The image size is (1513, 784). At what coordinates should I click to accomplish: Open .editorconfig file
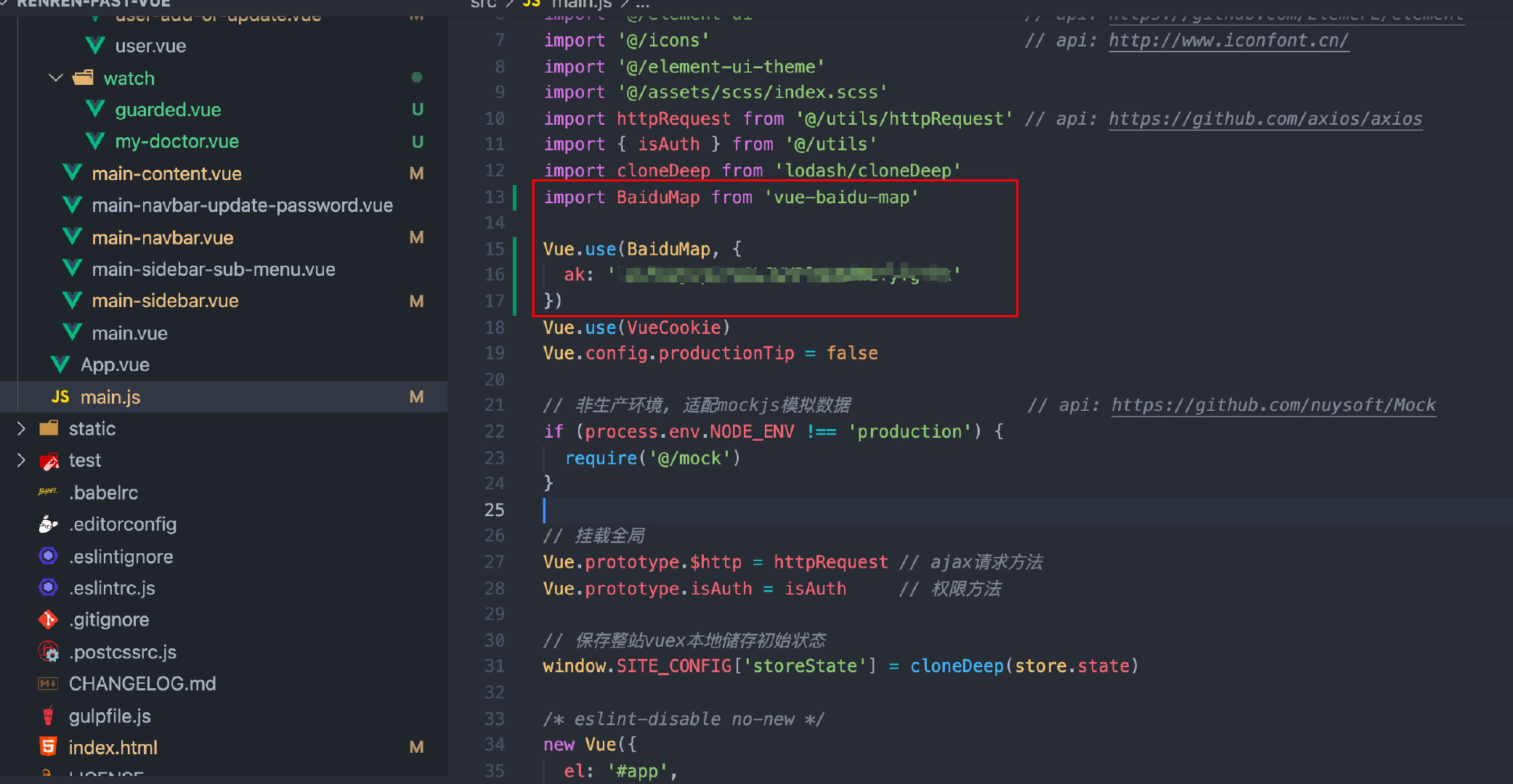pyautogui.click(x=123, y=524)
